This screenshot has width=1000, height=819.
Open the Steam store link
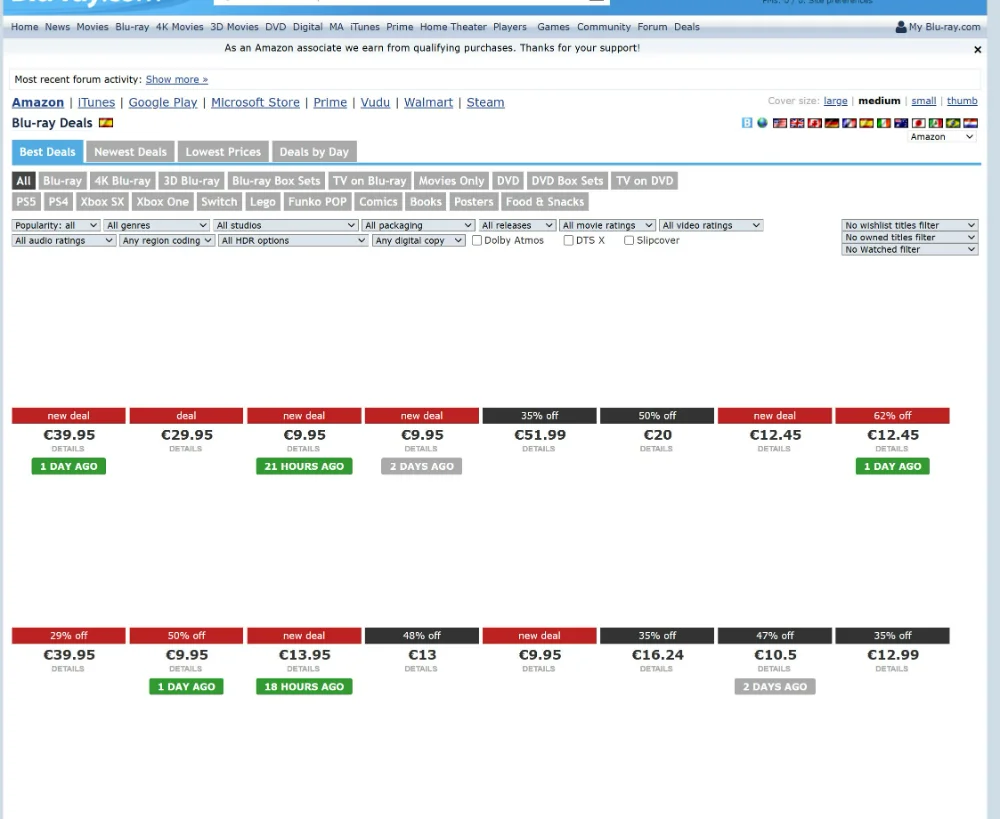(485, 103)
